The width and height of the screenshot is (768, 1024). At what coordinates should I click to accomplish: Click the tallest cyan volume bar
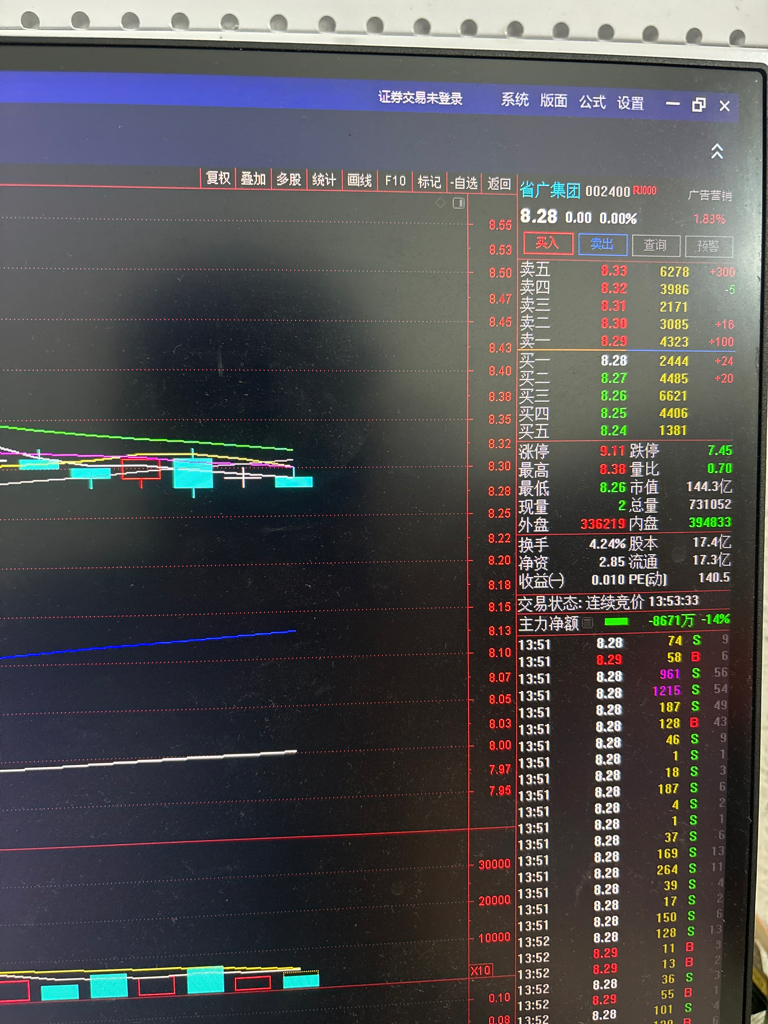[205, 980]
